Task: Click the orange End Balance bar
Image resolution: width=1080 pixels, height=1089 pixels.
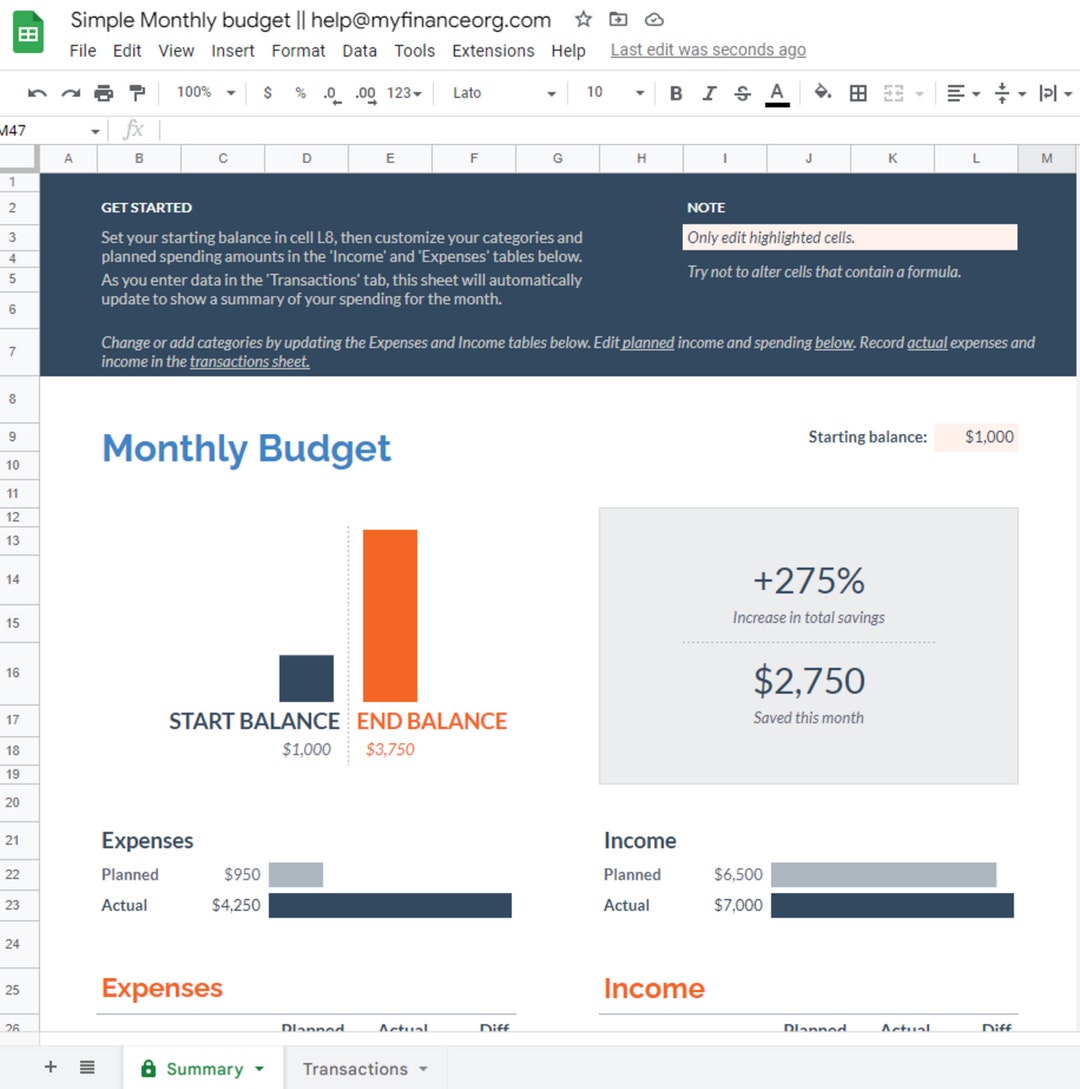Action: [390, 615]
